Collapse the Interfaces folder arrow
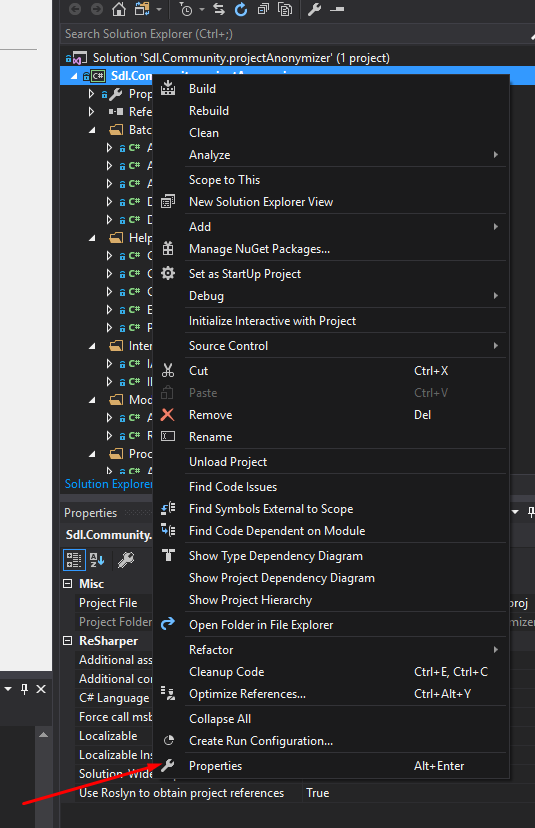This screenshot has width=535, height=828. pos(92,346)
